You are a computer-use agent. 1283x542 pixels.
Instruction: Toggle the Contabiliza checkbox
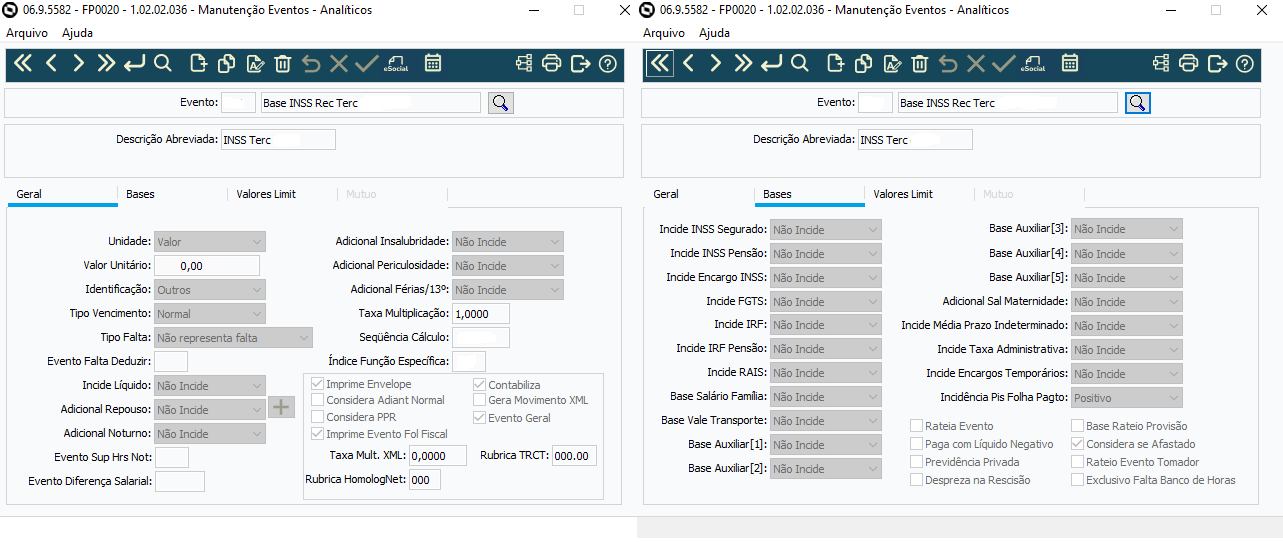click(x=480, y=384)
